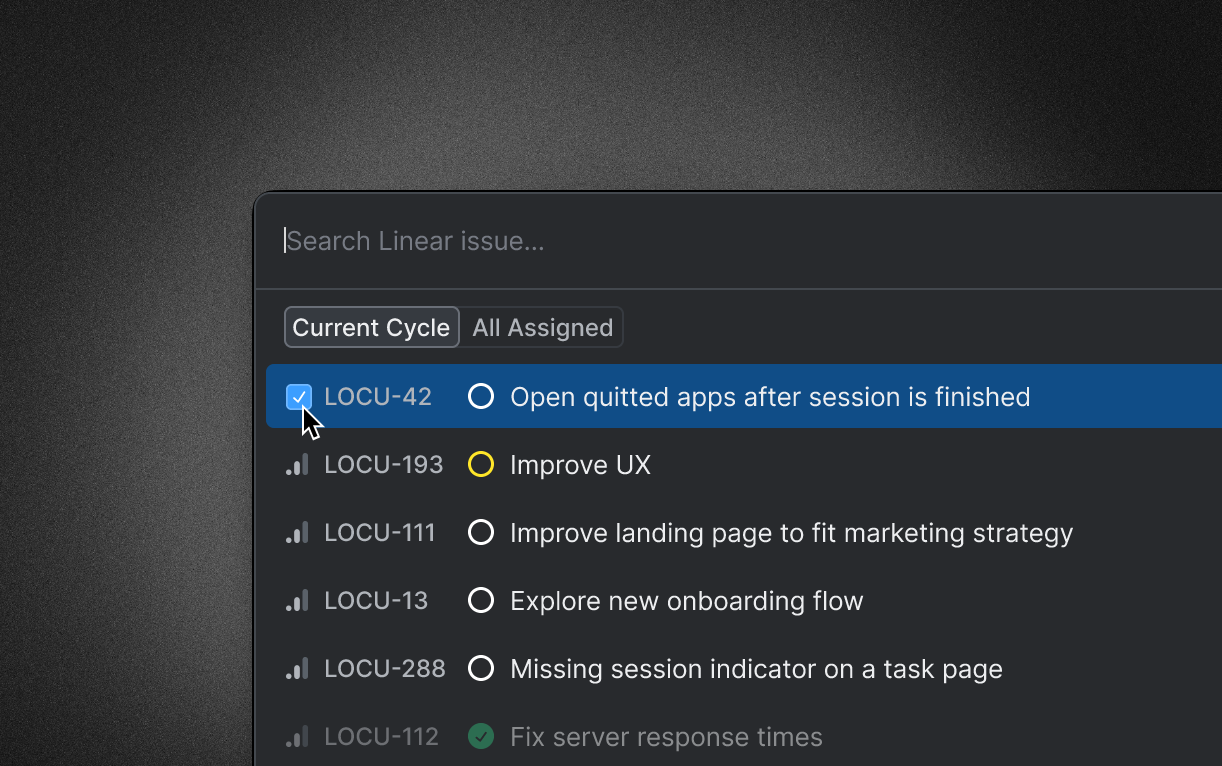The image size is (1222, 766).
Task: Open issue "Improve UX"
Action: 580,465
